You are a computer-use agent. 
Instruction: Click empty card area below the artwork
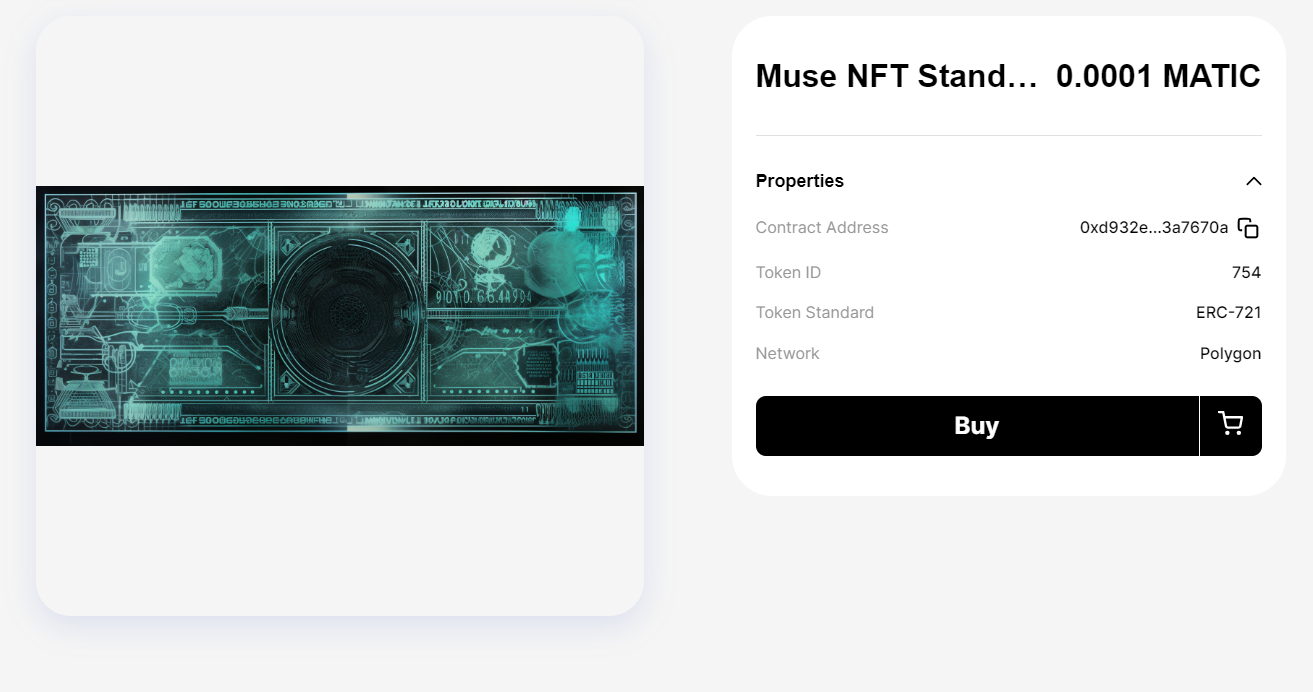340,530
